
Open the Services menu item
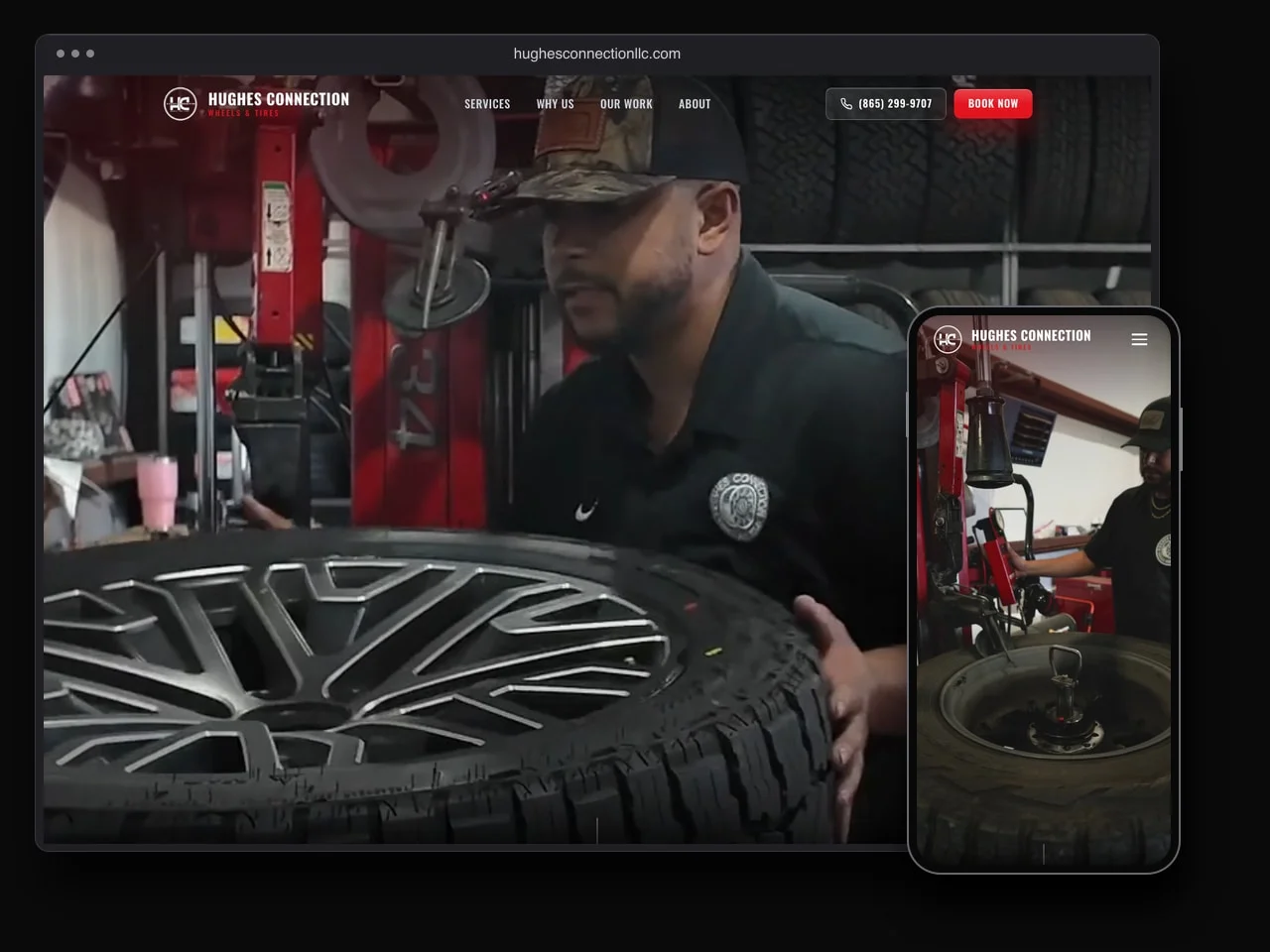point(487,104)
